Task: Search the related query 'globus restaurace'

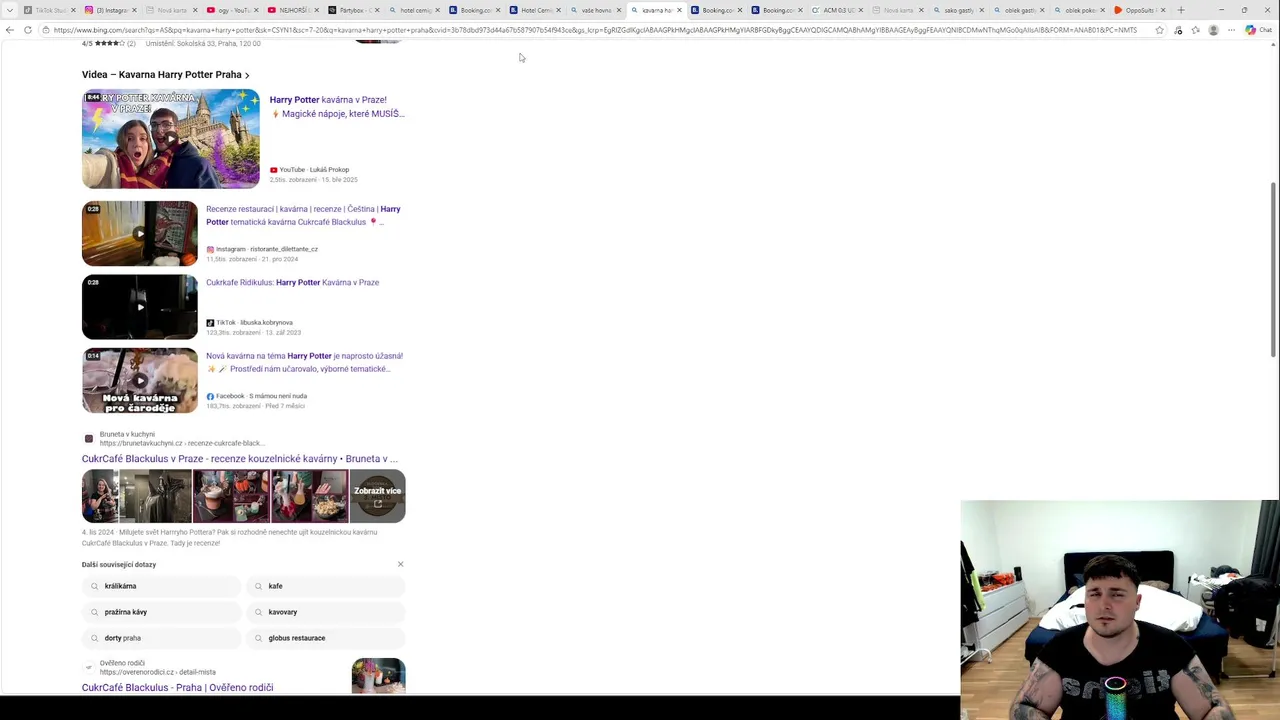Action: click(x=326, y=638)
